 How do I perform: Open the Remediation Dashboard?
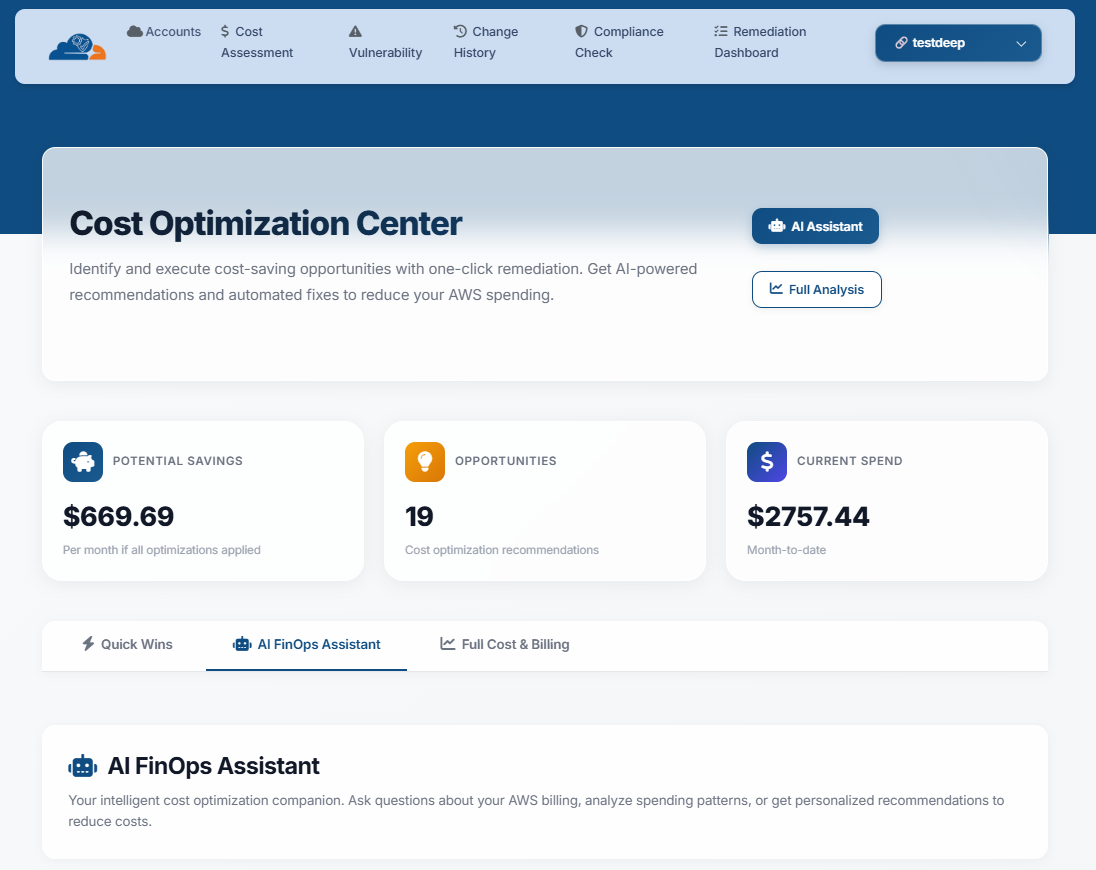(760, 42)
